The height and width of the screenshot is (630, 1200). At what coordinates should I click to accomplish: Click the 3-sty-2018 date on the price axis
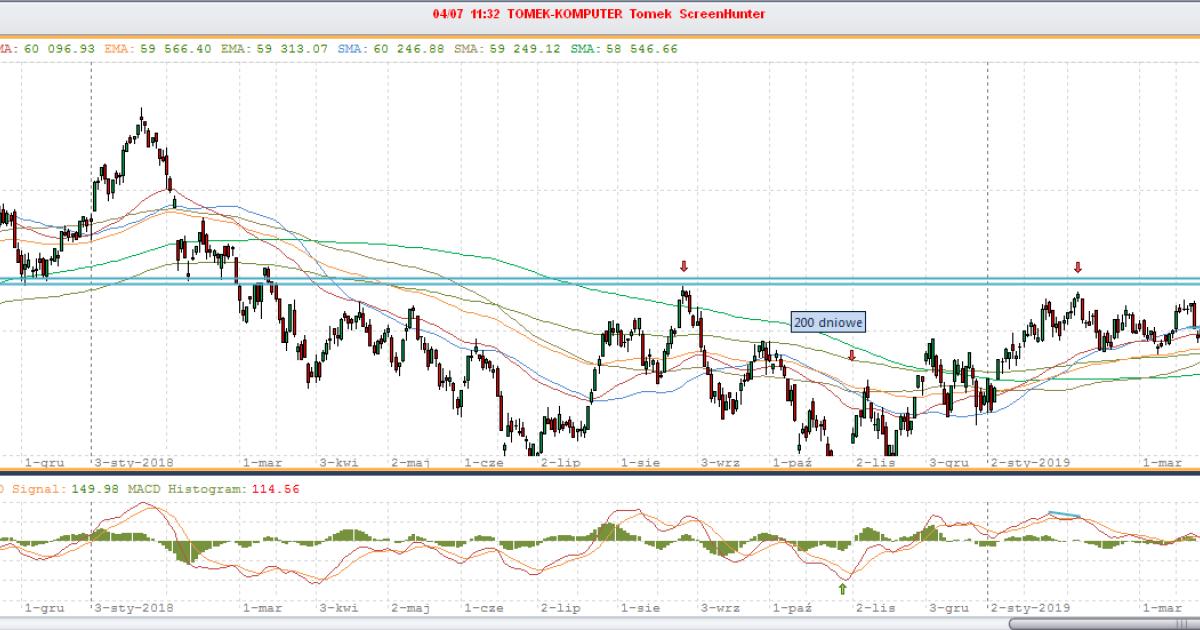[134, 463]
